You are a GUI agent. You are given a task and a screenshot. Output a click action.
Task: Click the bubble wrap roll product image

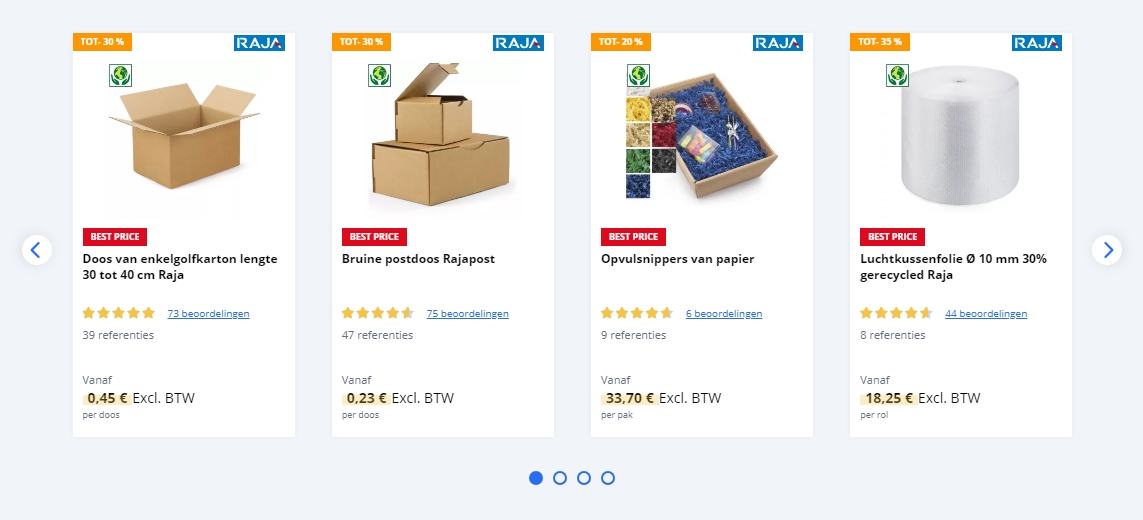tap(961, 137)
